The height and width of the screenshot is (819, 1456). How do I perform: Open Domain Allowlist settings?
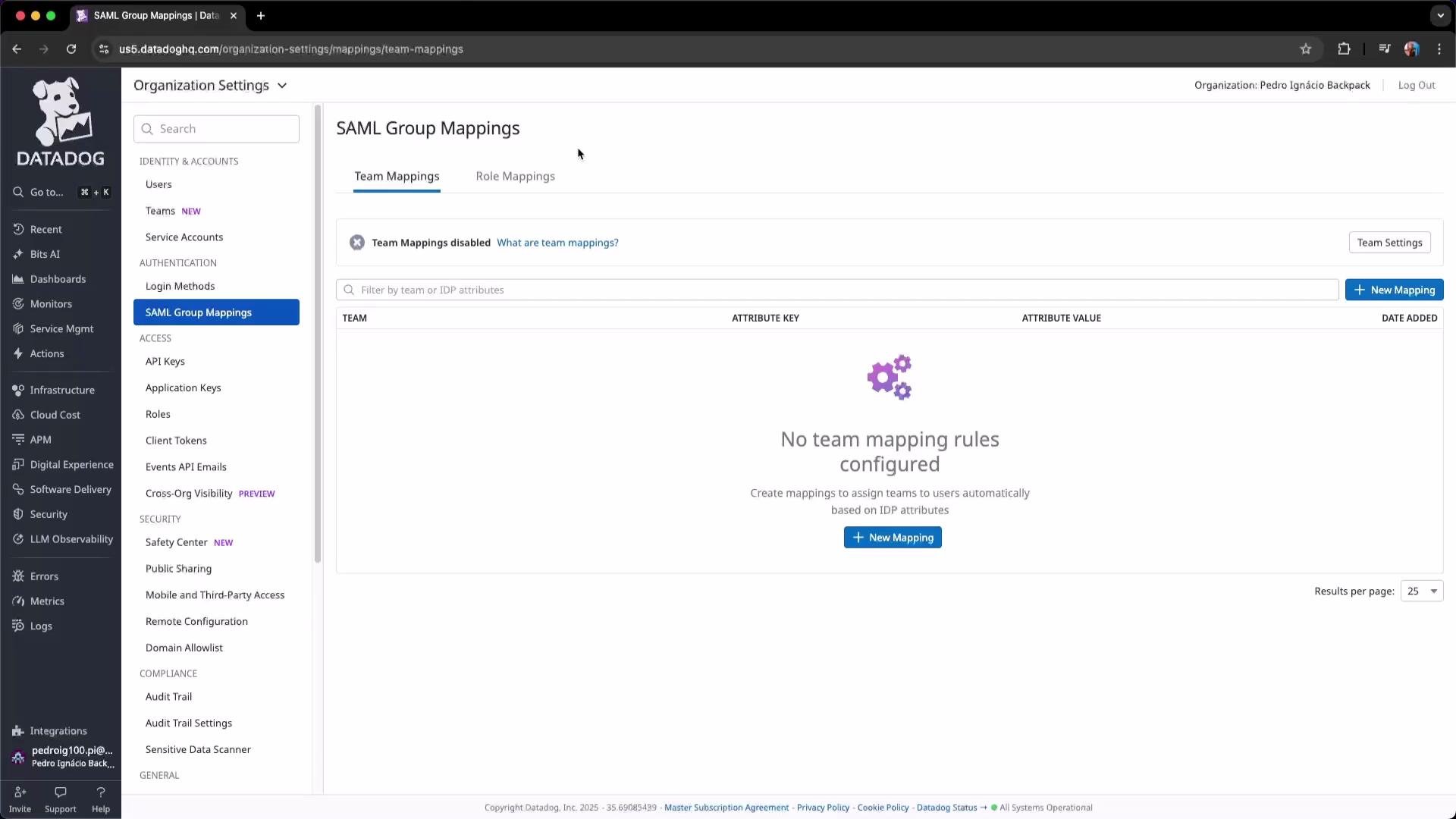tap(184, 648)
